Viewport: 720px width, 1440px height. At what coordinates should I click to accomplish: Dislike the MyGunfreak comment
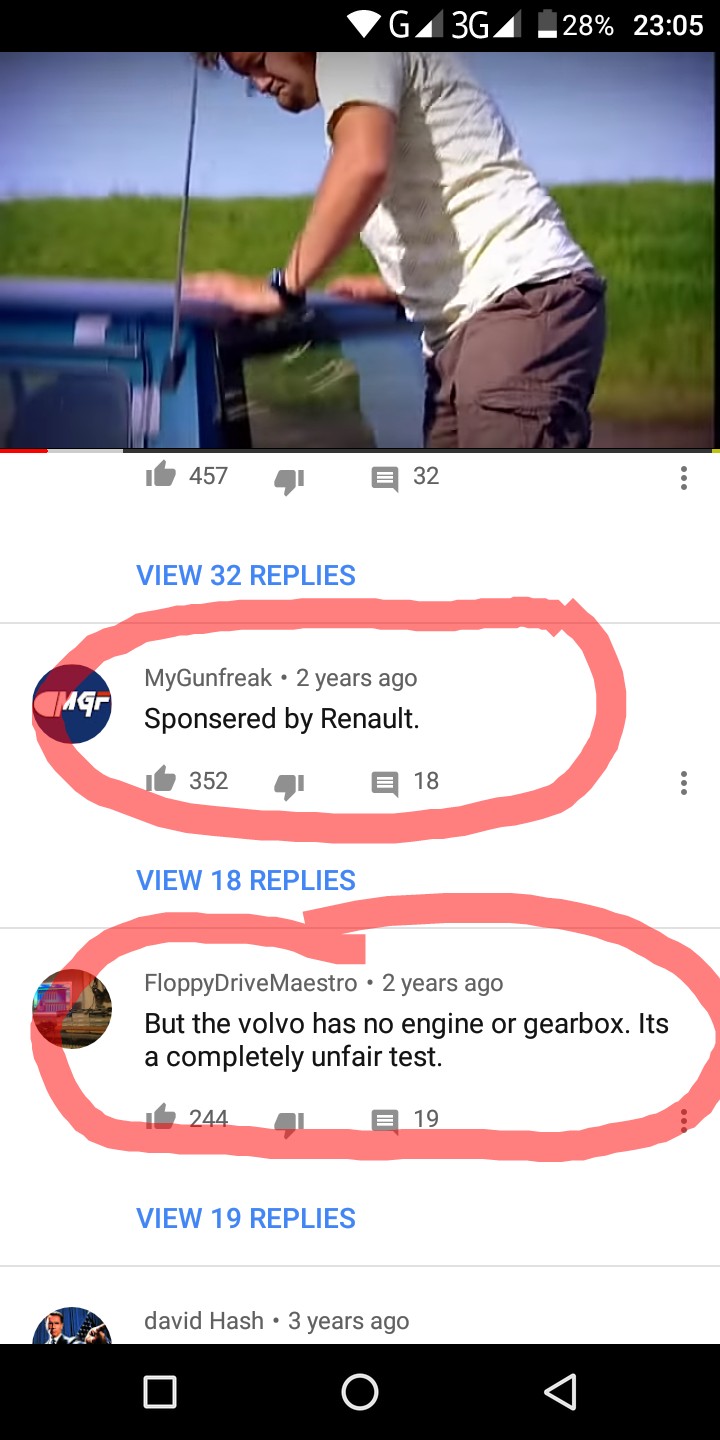point(289,785)
